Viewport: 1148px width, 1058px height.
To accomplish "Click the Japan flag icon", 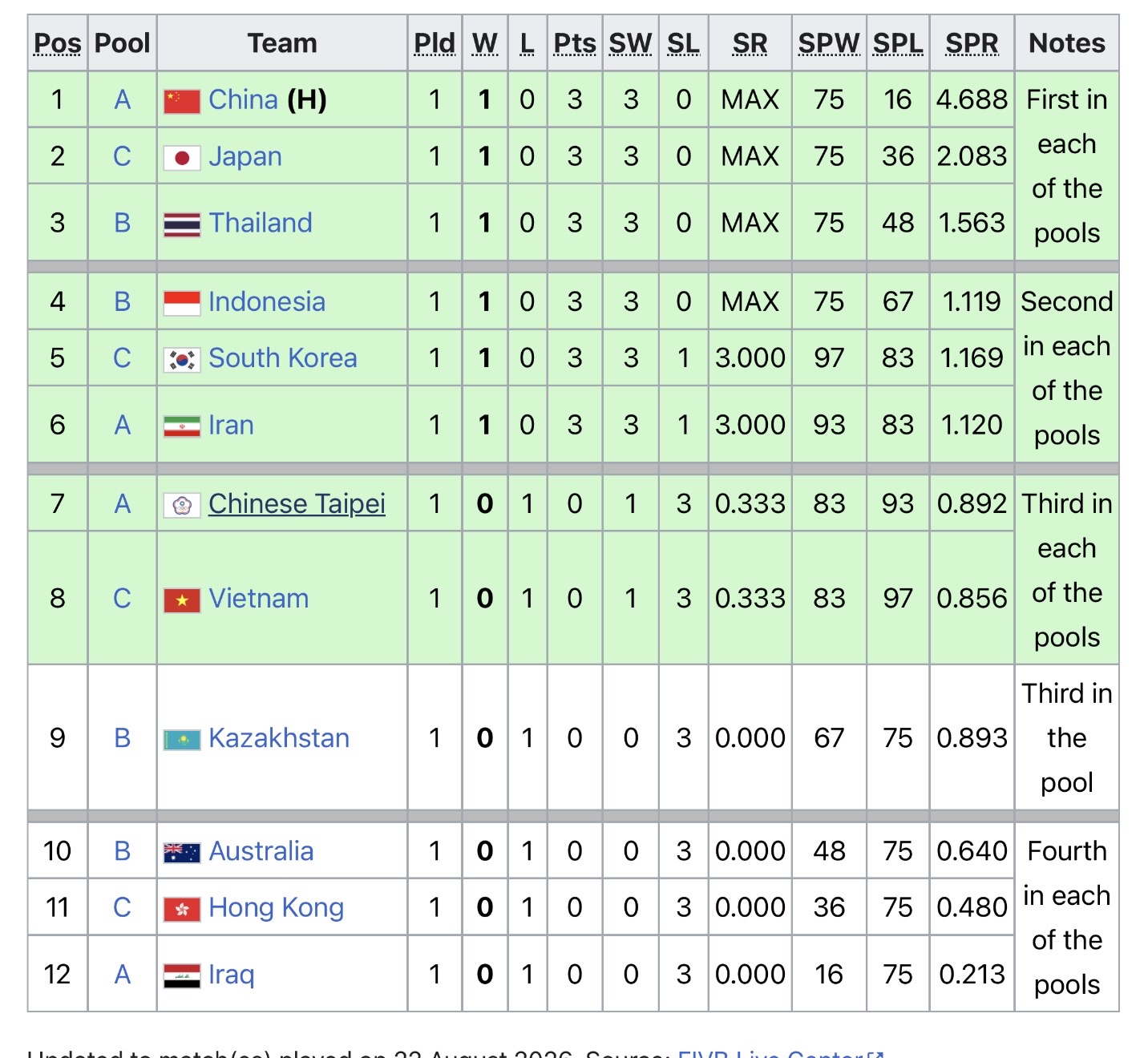I will [x=182, y=158].
